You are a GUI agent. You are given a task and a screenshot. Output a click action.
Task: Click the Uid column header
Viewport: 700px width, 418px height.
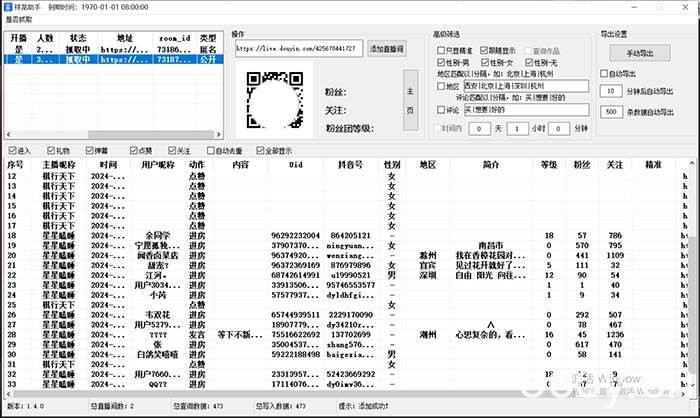point(296,165)
